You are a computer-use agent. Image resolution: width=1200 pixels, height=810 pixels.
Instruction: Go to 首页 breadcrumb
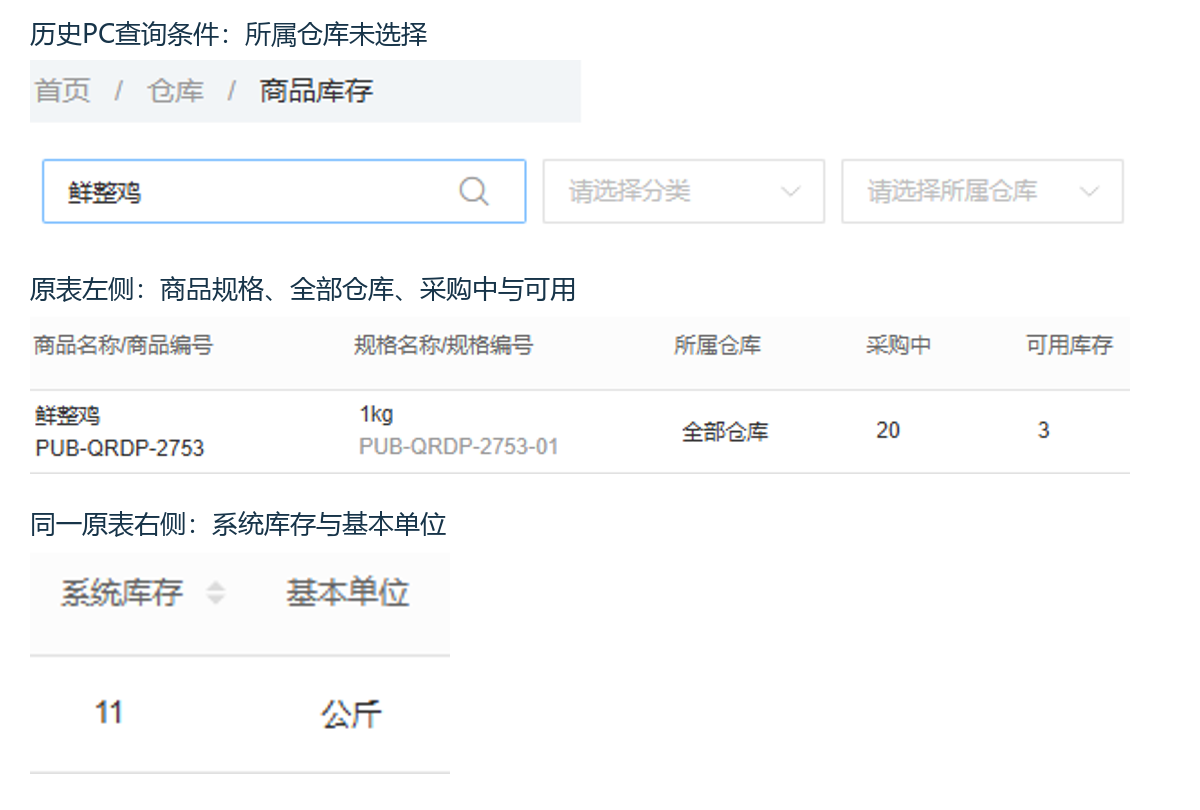(63, 91)
